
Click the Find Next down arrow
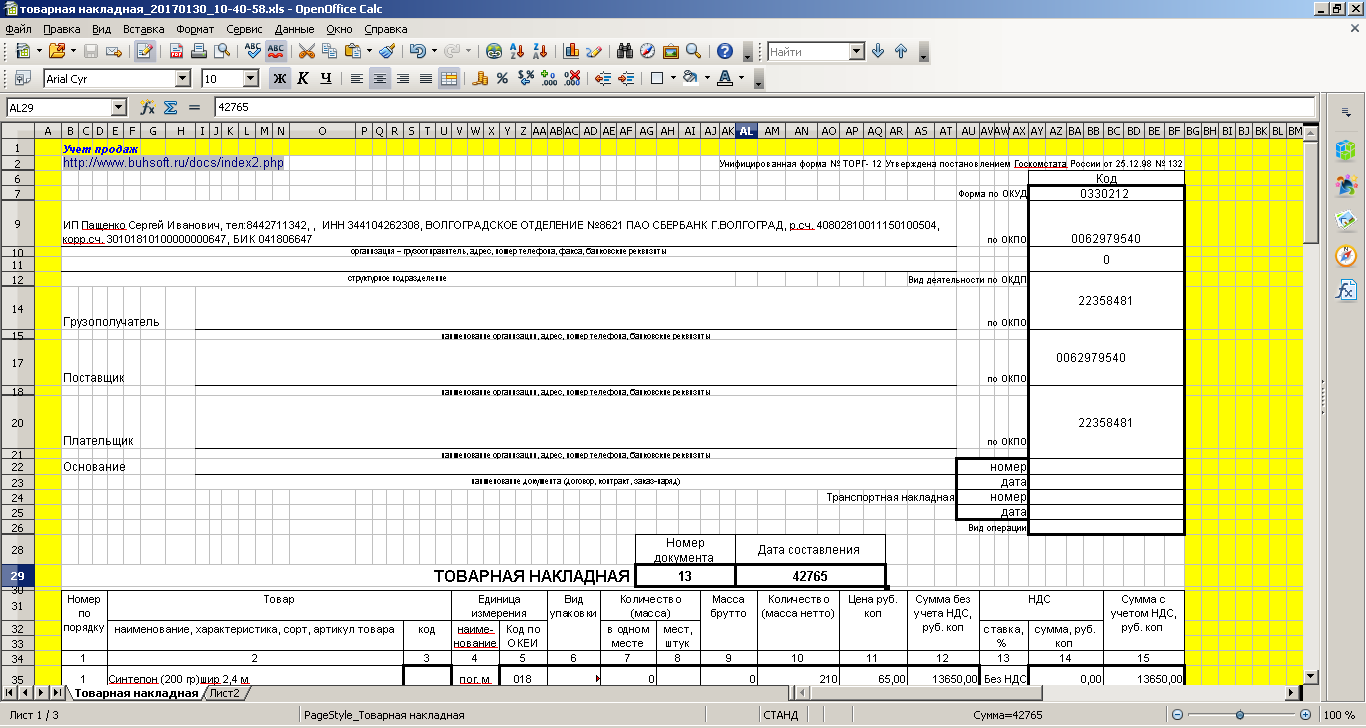point(878,52)
